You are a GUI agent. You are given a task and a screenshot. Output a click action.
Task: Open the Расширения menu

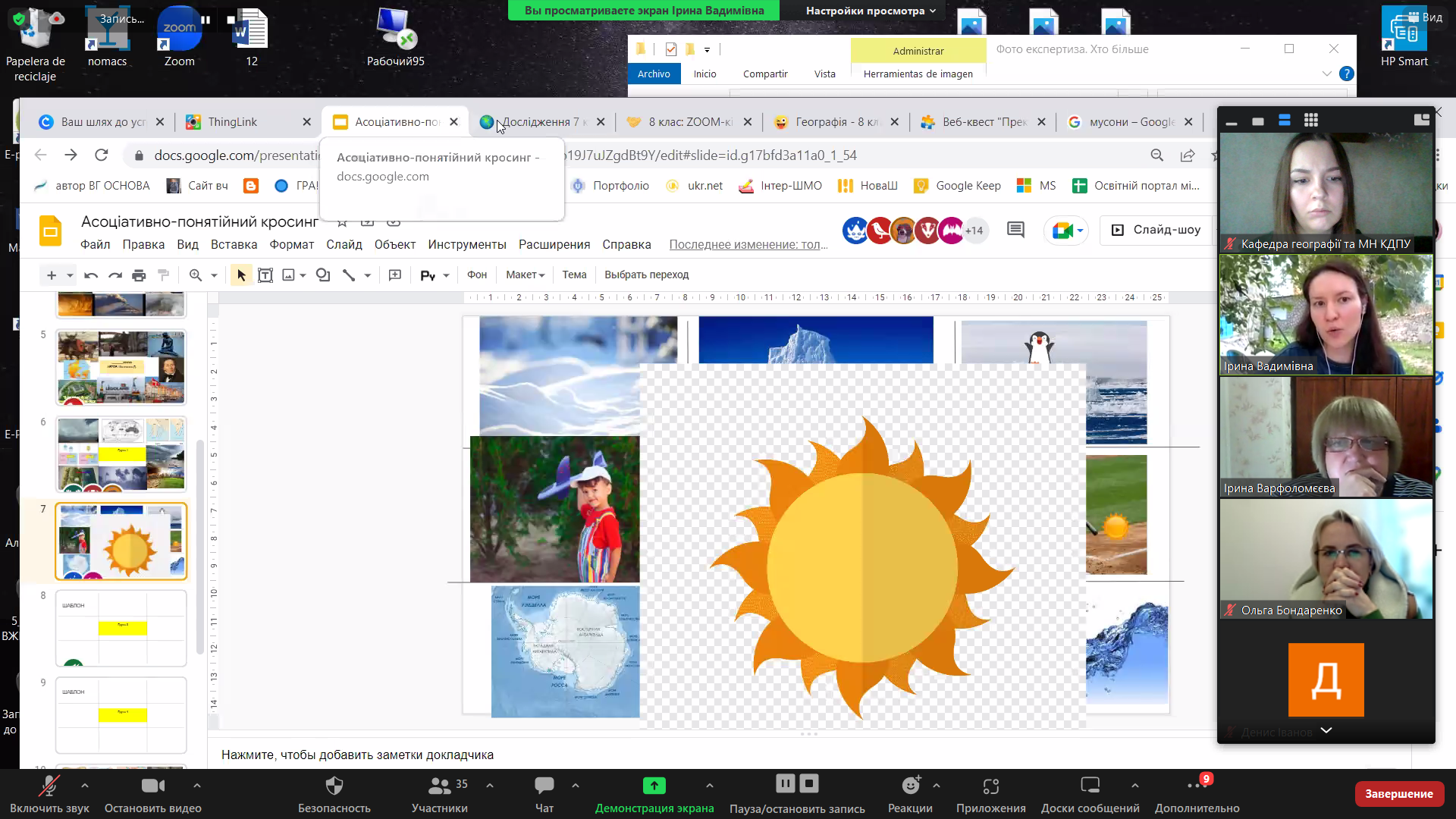tap(554, 244)
